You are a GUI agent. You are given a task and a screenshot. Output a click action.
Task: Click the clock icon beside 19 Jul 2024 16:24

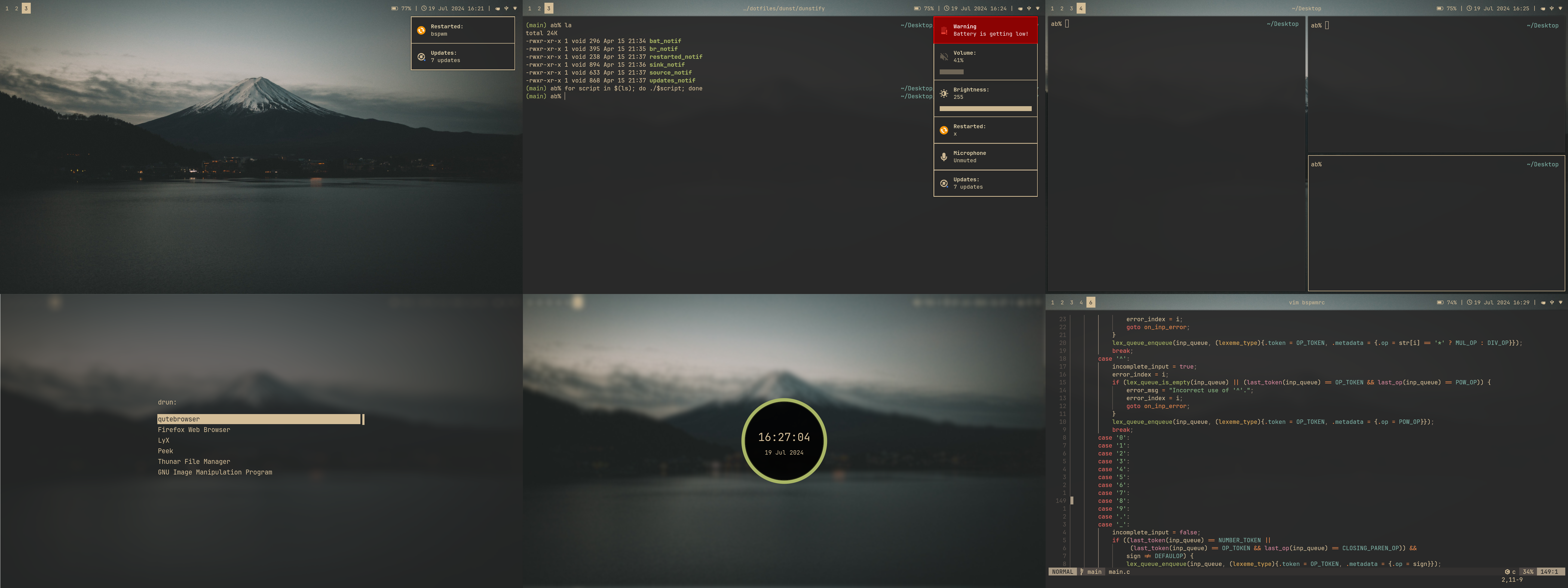(x=947, y=8)
